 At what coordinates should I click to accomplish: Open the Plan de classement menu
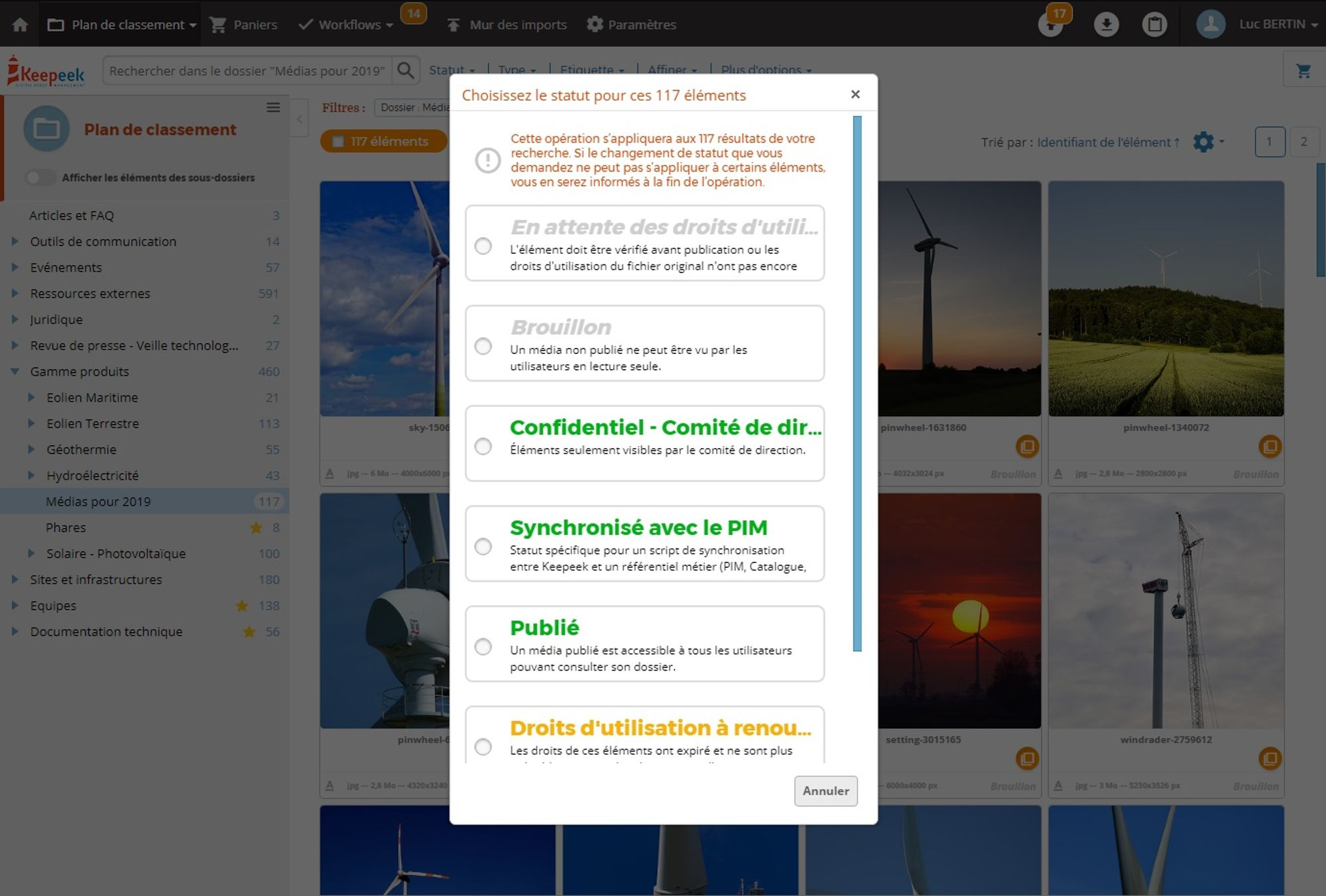(121, 25)
